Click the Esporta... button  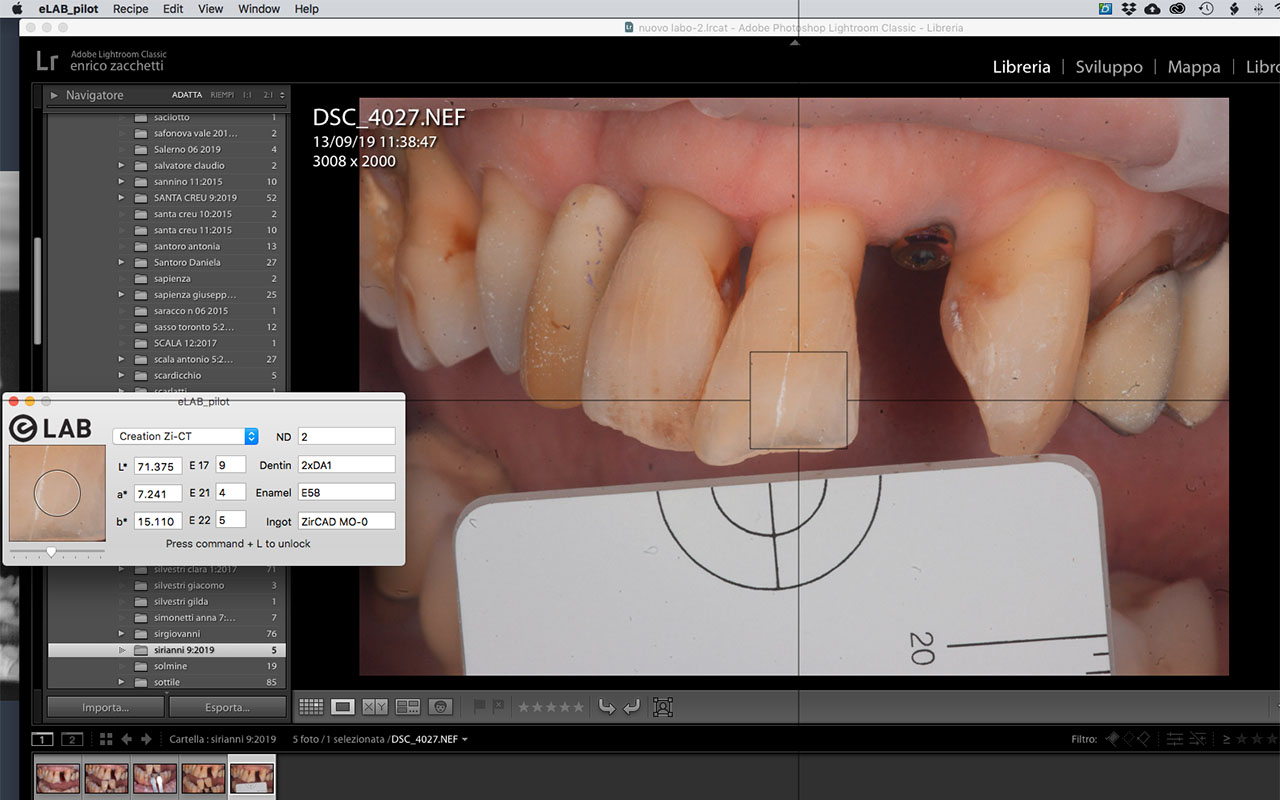tap(228, 707)
